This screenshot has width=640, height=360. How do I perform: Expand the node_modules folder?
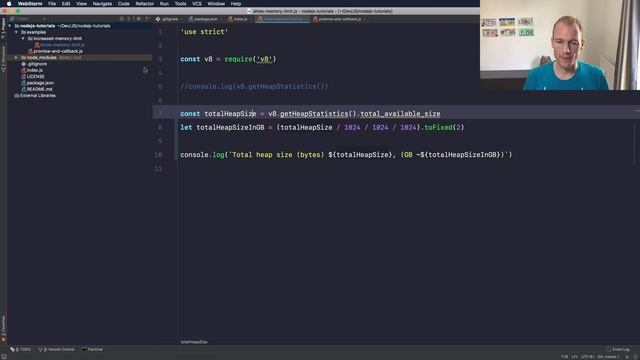click(16, 58)
